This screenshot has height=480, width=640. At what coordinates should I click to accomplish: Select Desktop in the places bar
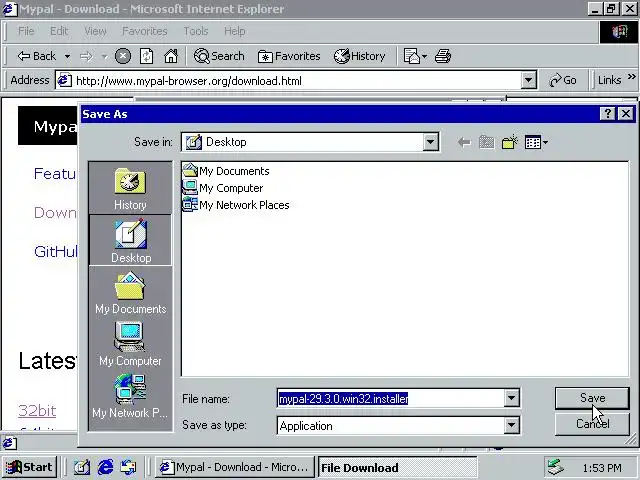tap(130, 240)
